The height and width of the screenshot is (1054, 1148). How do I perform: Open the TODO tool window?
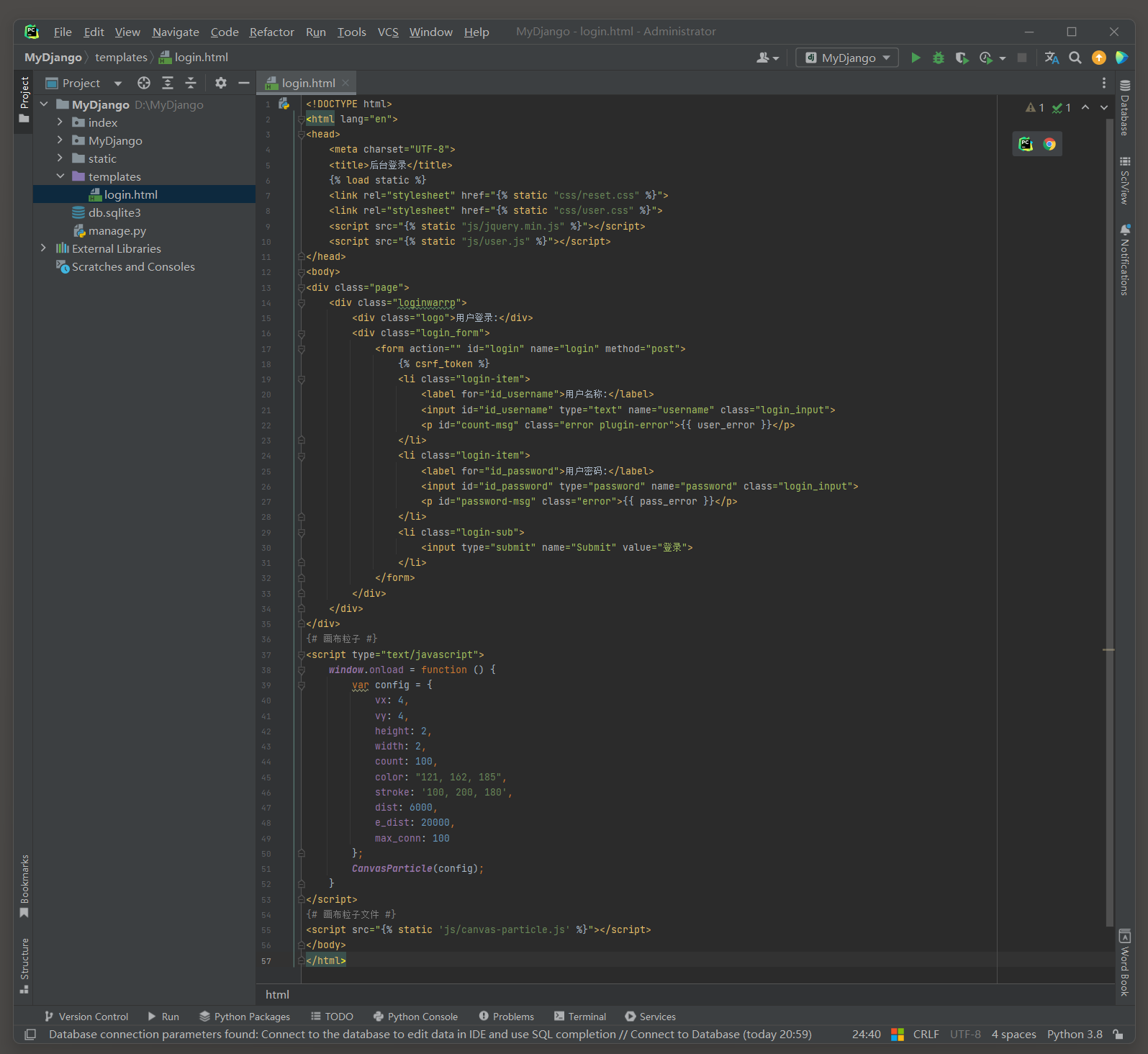click(332, 1017)
